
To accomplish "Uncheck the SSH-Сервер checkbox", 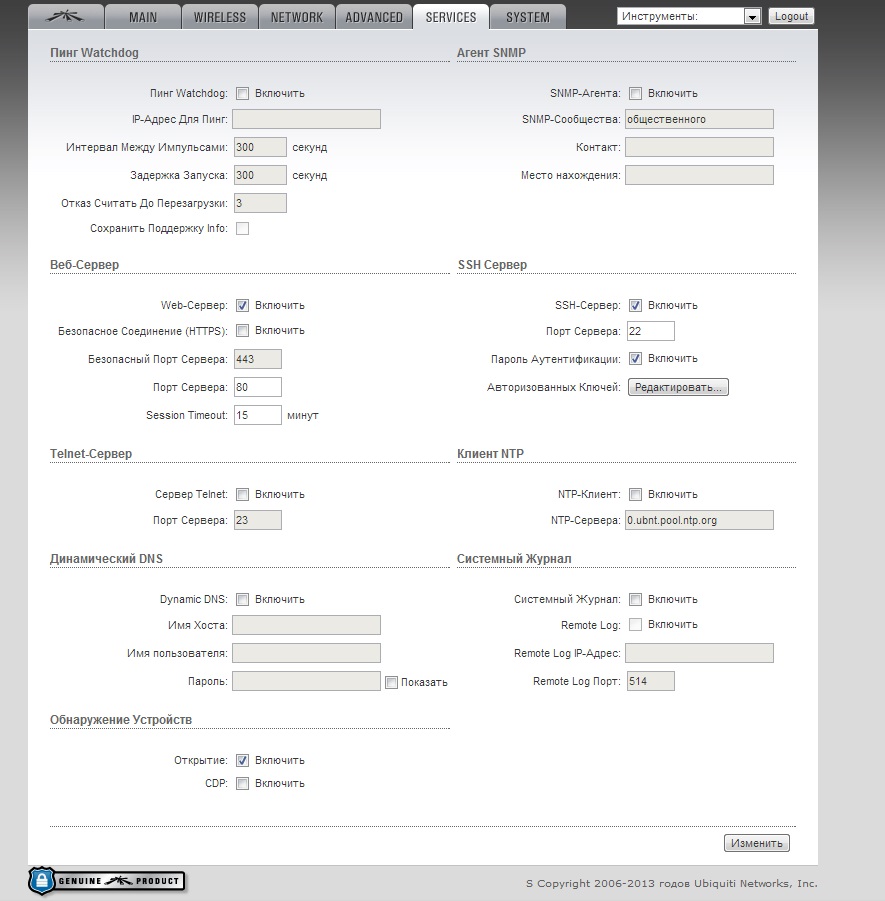I will coord(635,306).
